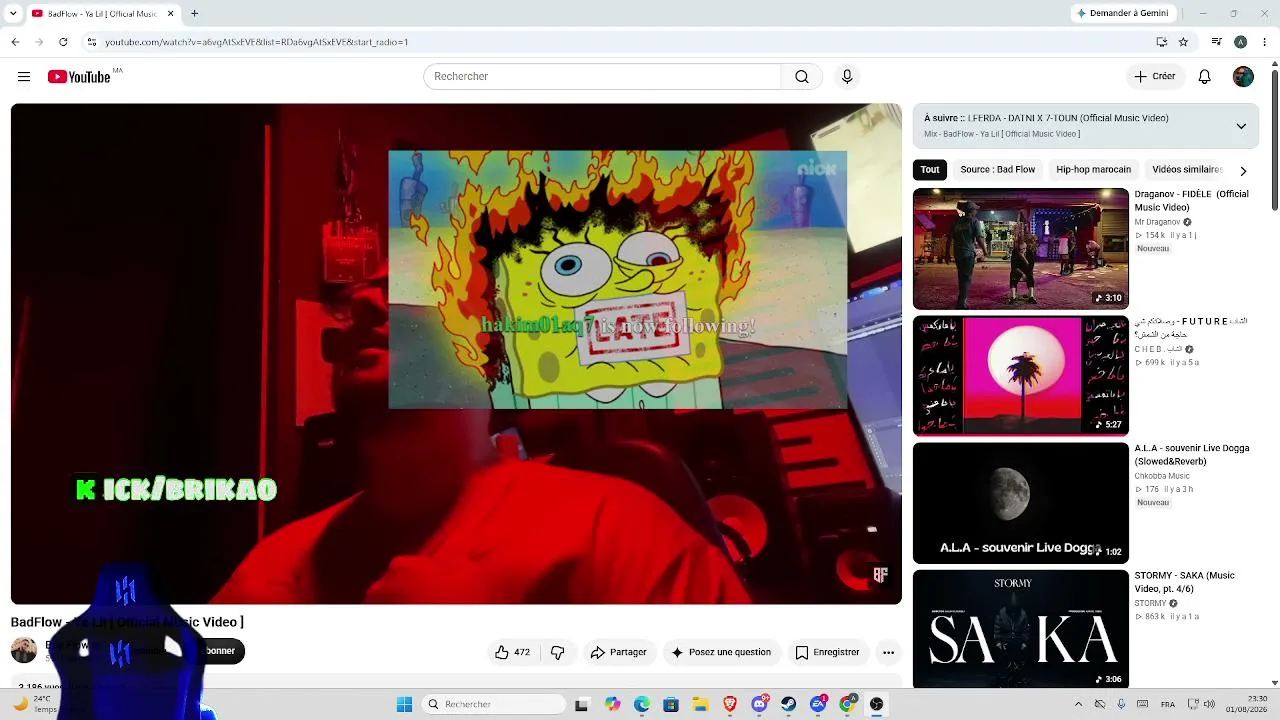Select the "Source : Bad Flow" chip

tap(998, 170)
